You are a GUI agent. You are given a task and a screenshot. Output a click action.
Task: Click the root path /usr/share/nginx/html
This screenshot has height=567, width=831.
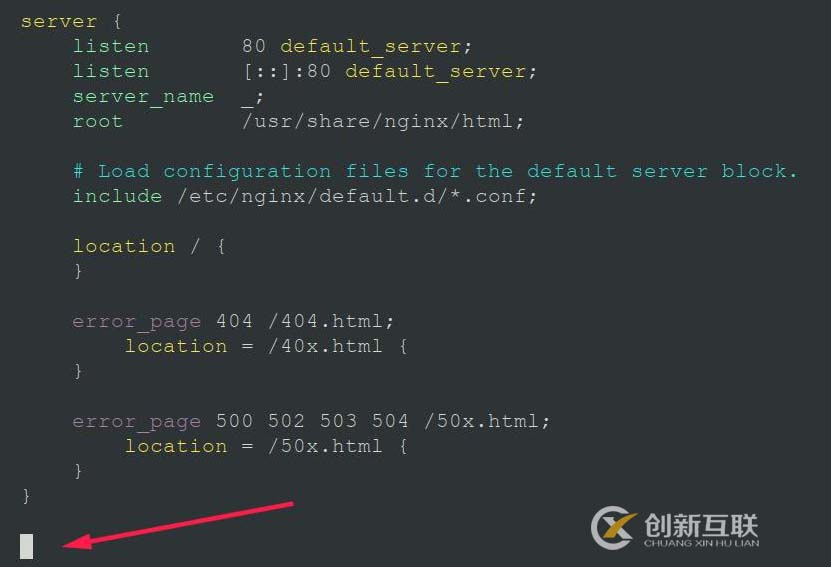[x=383, y=122]
